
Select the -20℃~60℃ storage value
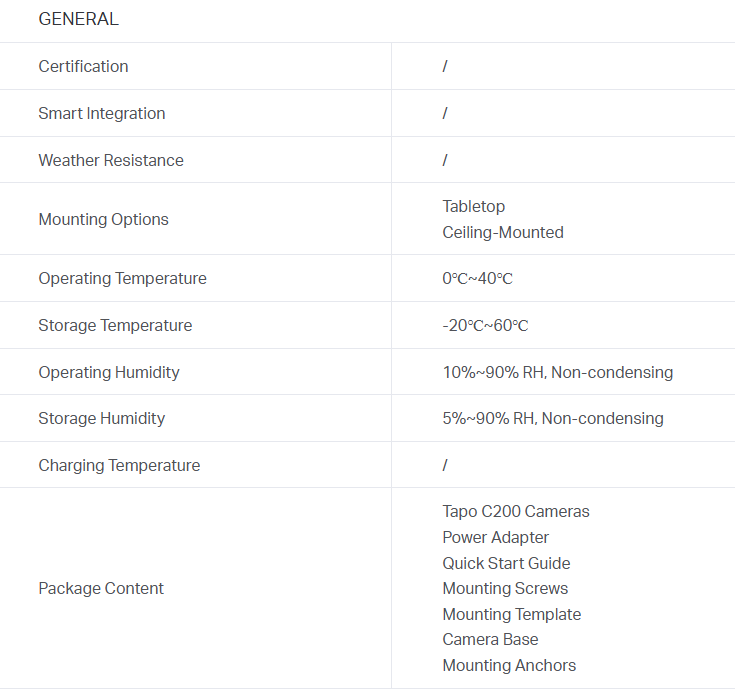pyautogui.click(x=485, y=325)
